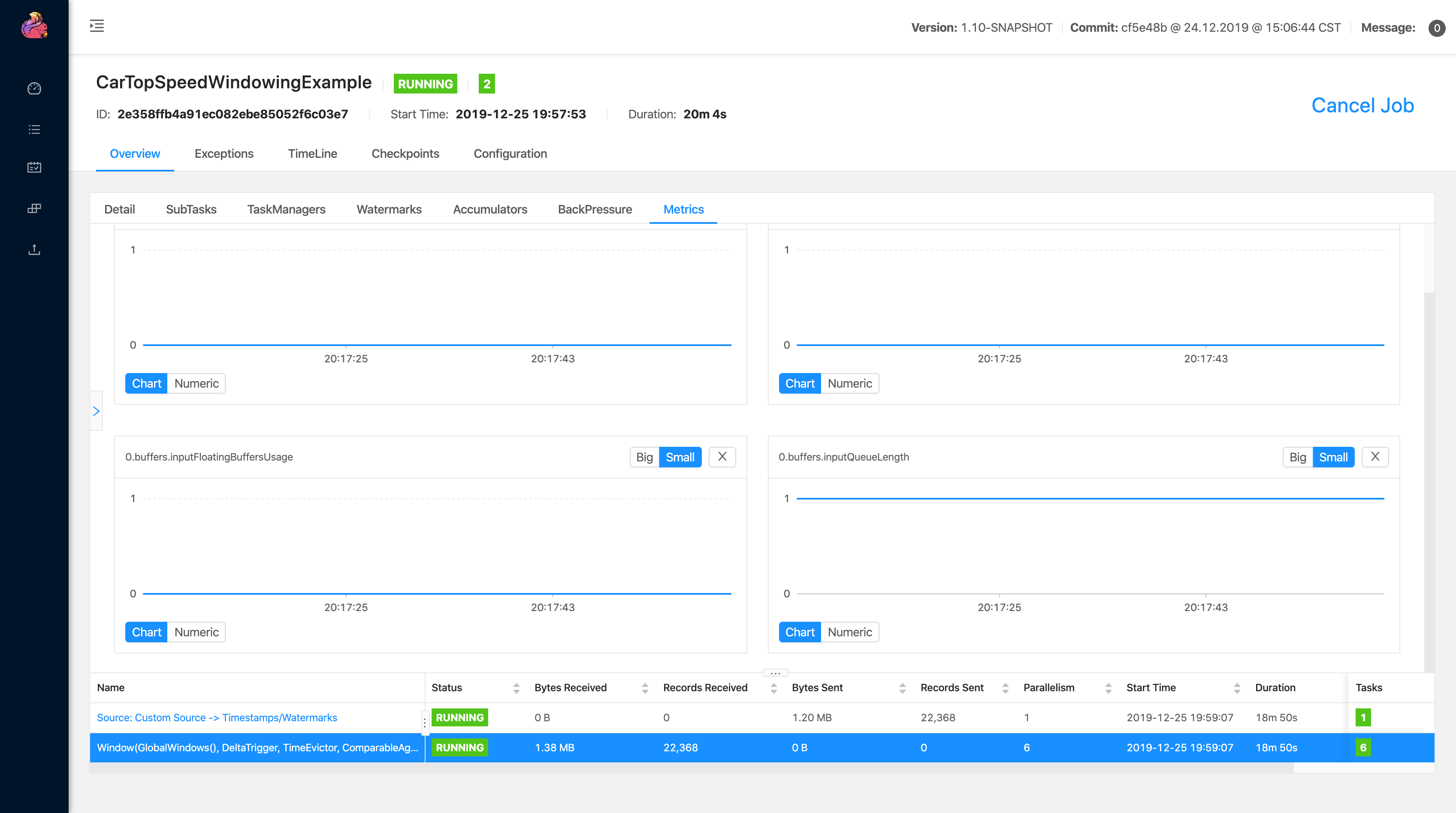Close the inputFloatingBuffersUsage chart panel

[722, 457]
